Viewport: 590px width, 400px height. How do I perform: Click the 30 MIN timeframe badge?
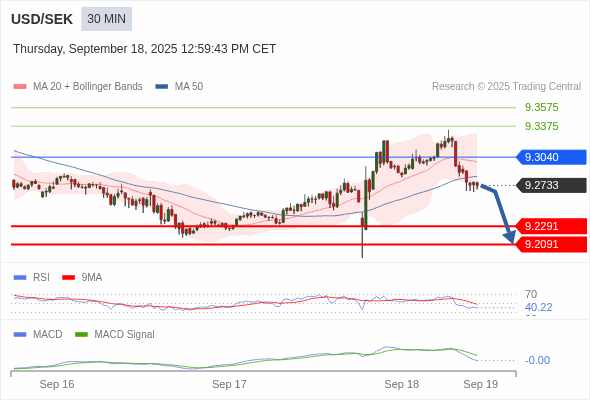(106, 19)
